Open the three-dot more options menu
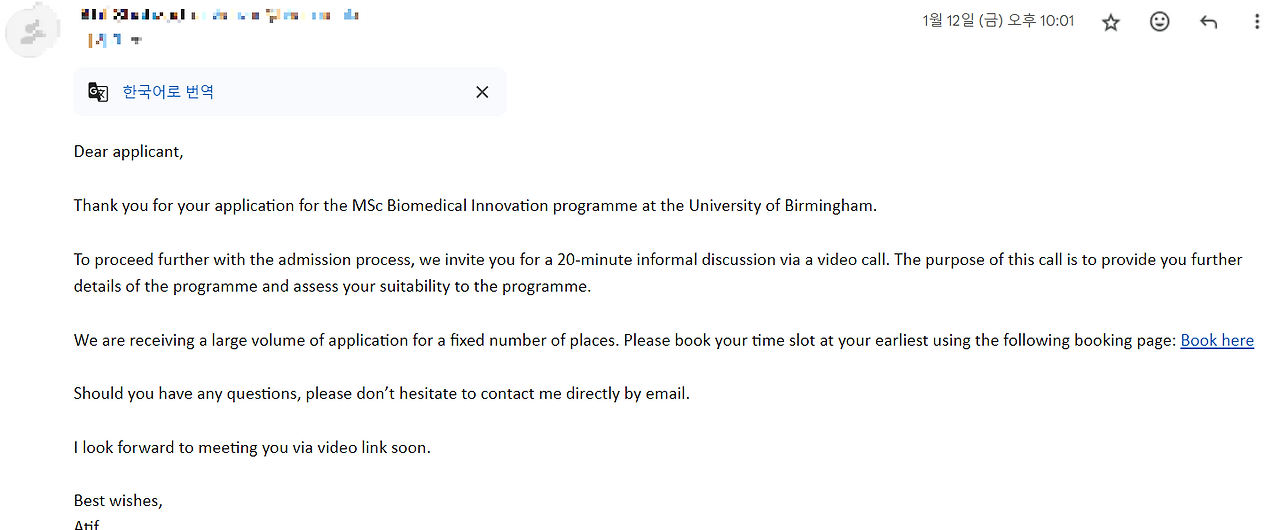1280x530 pixels. coord(1257,22)
